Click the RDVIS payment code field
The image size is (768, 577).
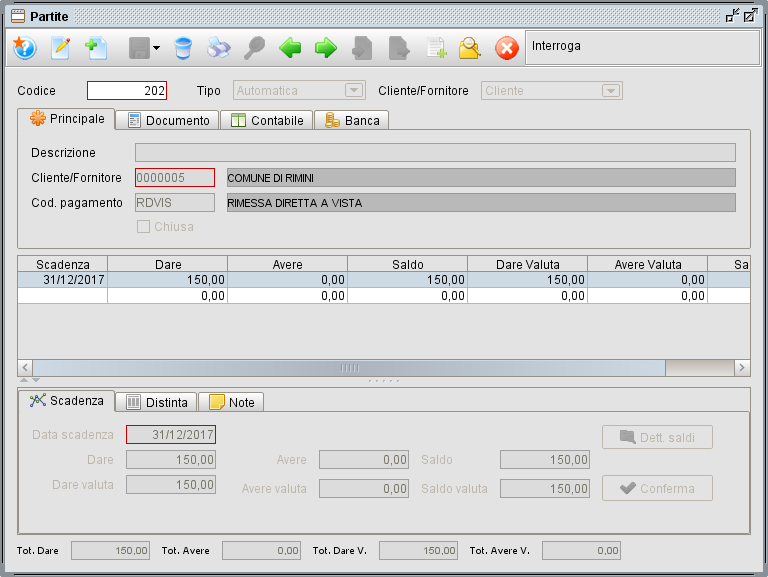point(175,202)
